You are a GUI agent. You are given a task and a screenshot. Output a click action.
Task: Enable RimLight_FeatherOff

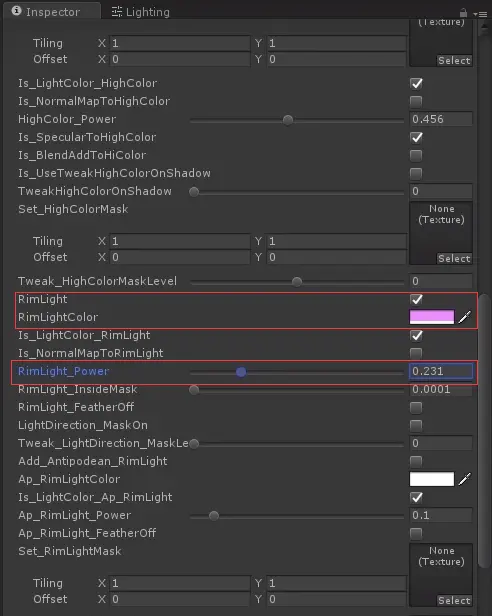pos(416,407)
